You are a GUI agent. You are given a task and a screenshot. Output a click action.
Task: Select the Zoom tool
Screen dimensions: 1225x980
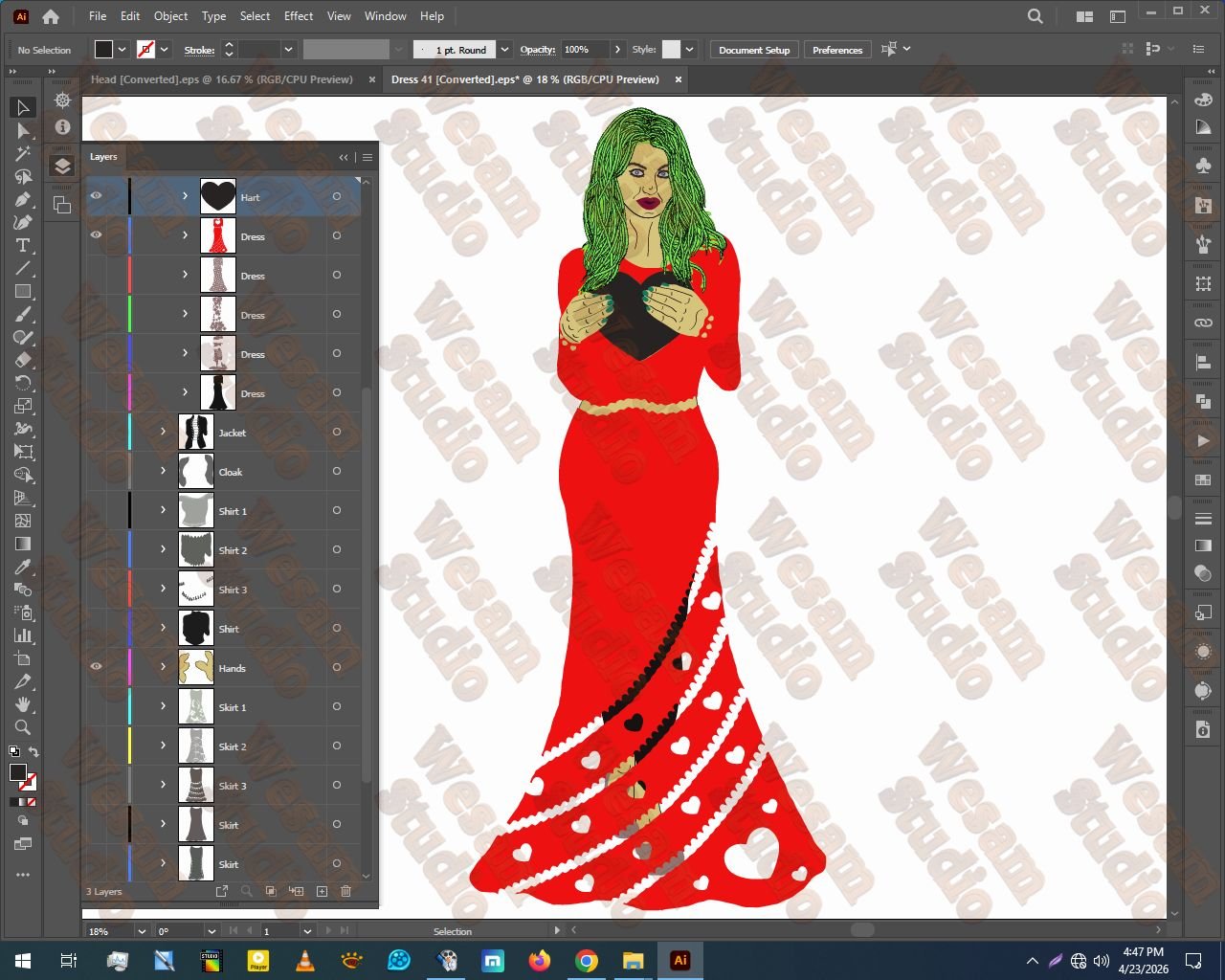[23, 727]
